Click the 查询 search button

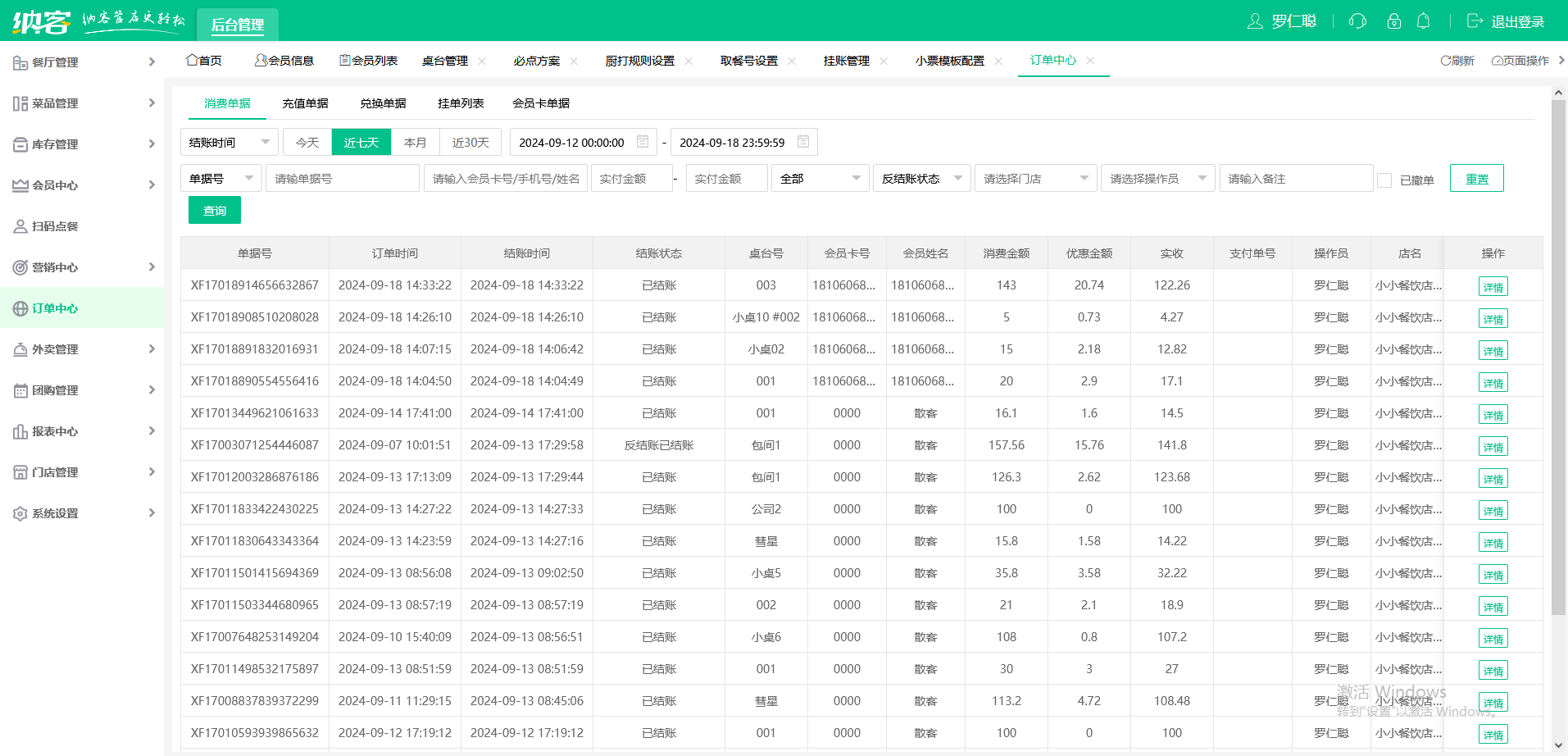pyautogui.click(x=214, y=210)
